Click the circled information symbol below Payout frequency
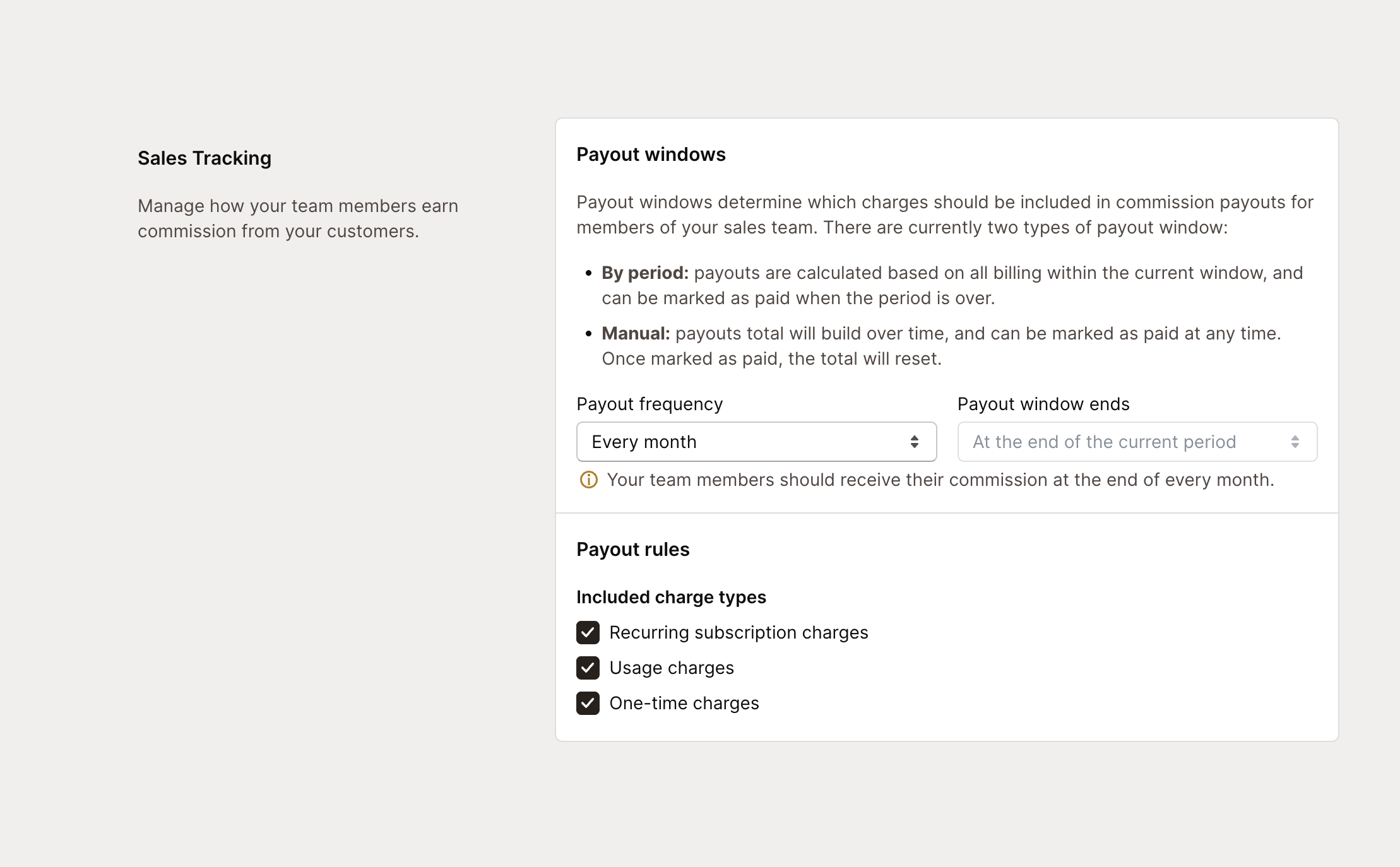The height and width of the screenshot is (867, 1400). click(588, 480)
